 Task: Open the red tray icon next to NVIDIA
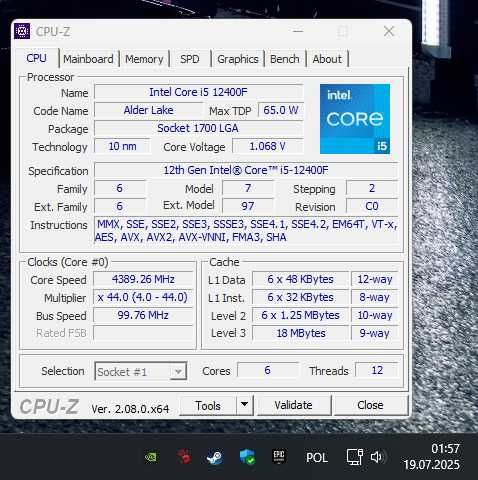pyautogui.click(x=184, y=457)
